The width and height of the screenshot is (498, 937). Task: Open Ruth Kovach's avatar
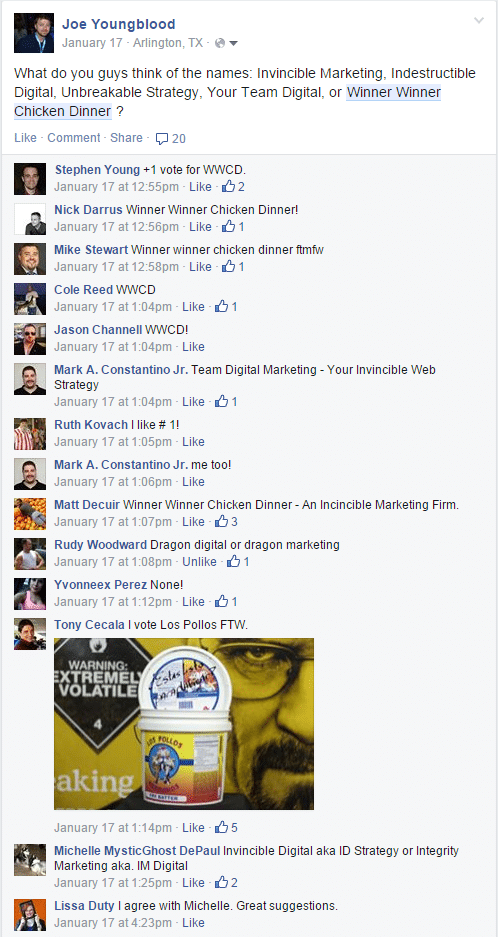[30, 434]
